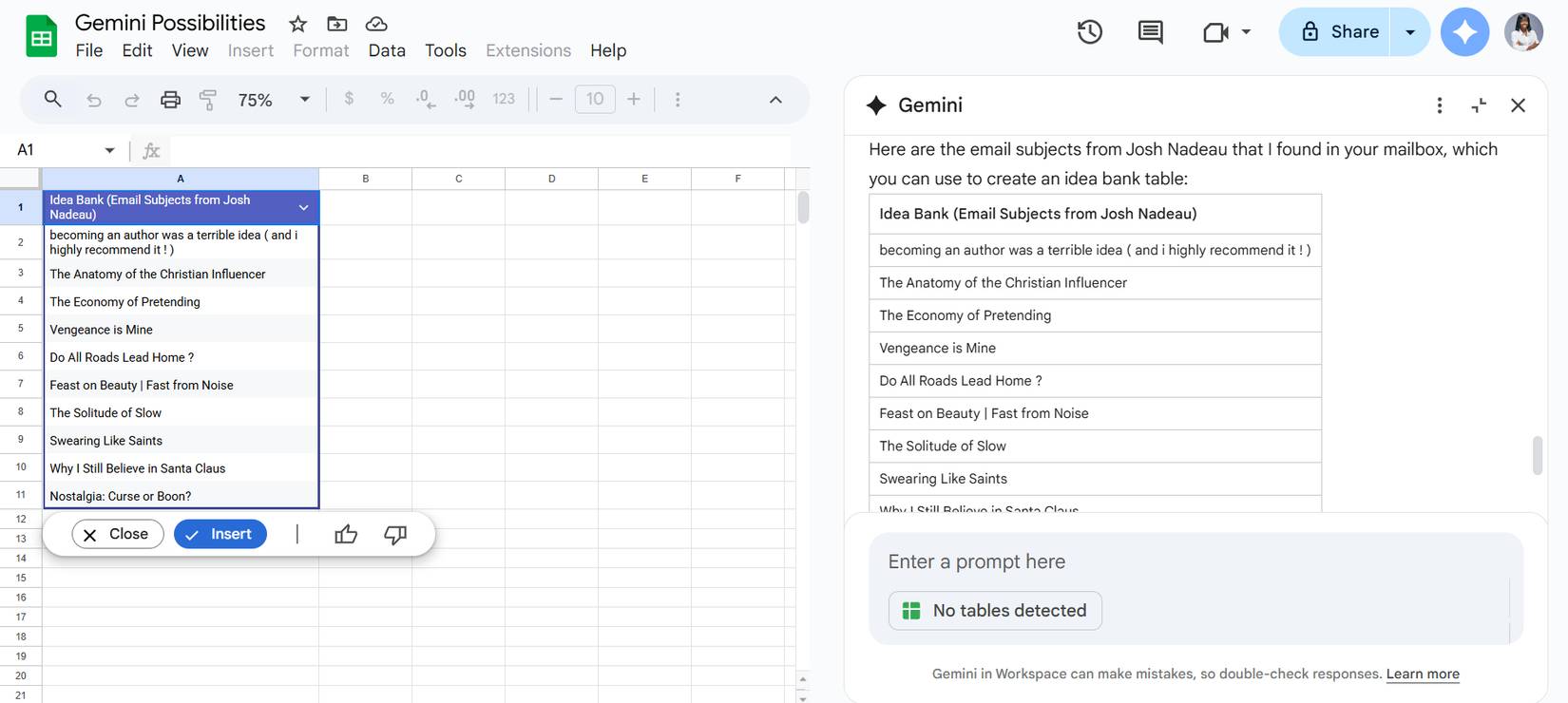
Task: Open the Help menu
Action: tap(608, 50)
